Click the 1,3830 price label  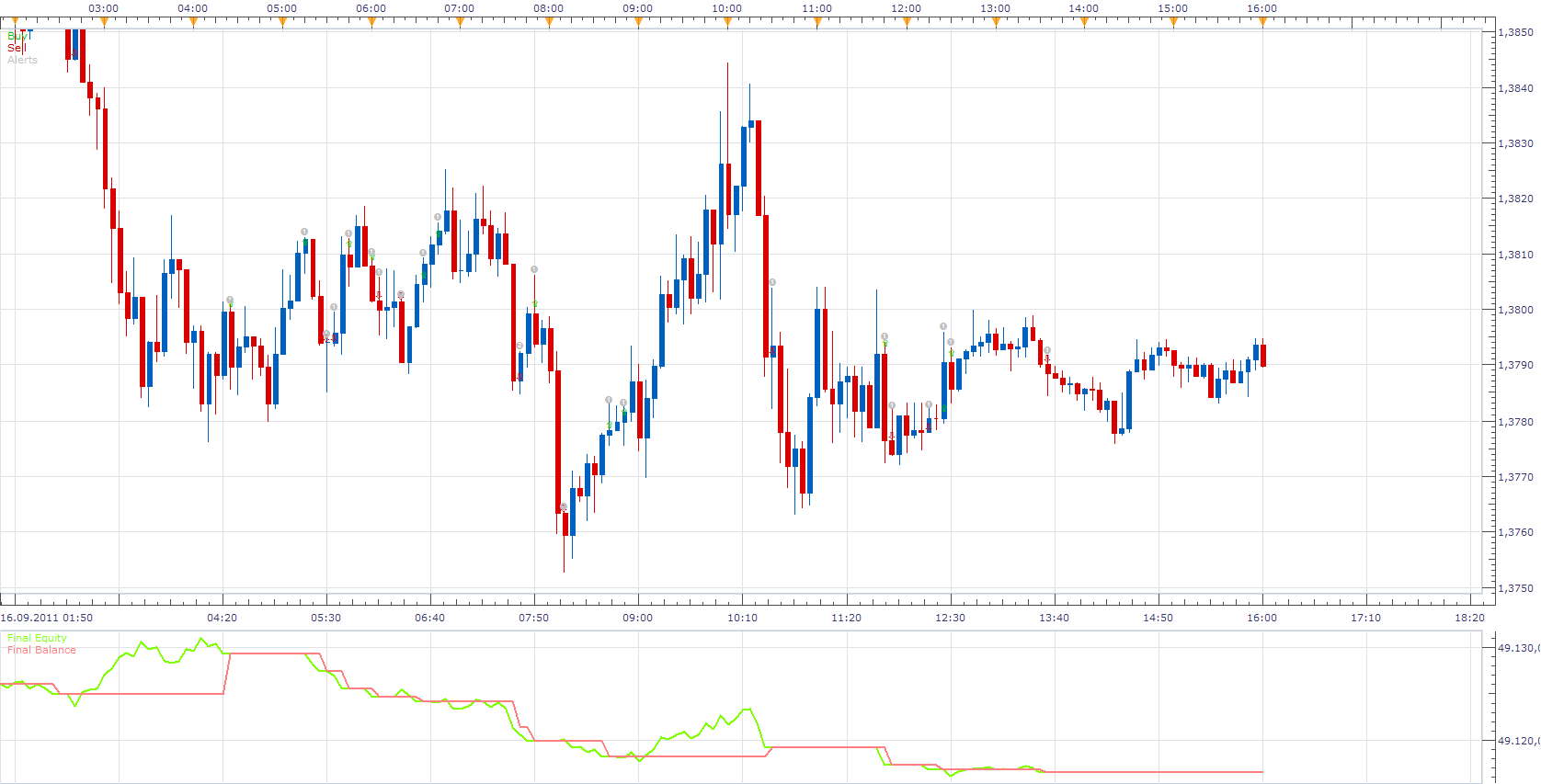click(x=1515, y=143)
